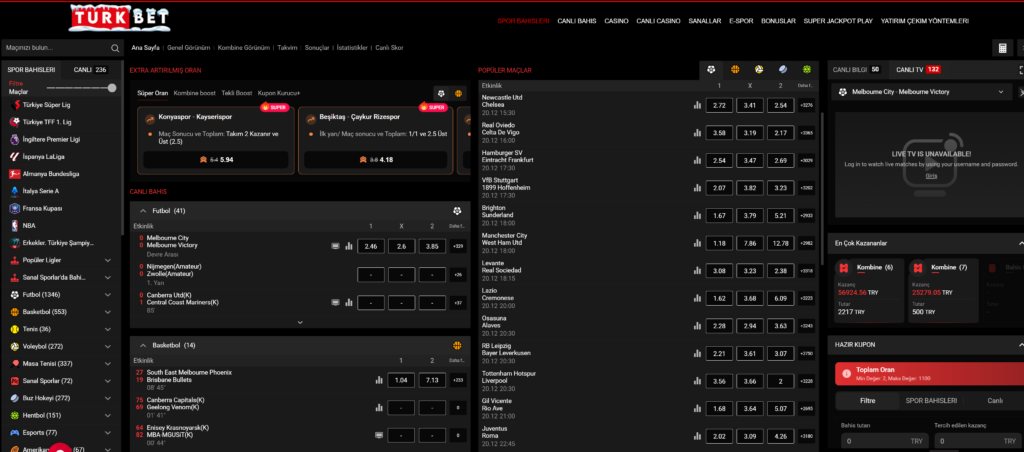Select basketball icon in Popüler Maçlar
Viewport: 1024px width, 452px height.
pyautogui.click(x=734, y=70)
